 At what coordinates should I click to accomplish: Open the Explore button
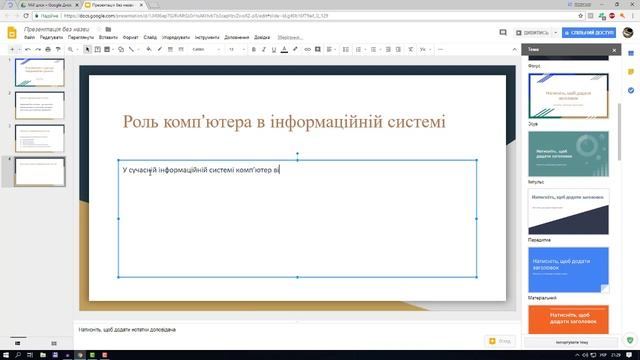tap(500, 341)
